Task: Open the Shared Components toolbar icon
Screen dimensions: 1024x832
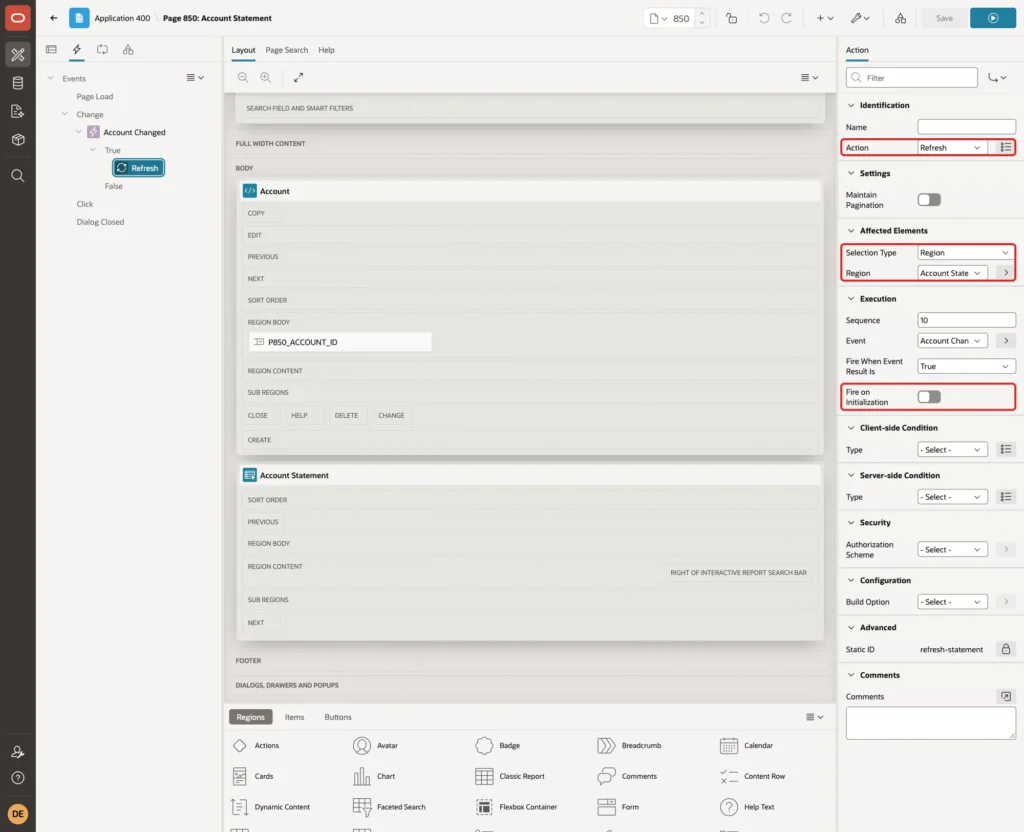Action: [901, 18]
